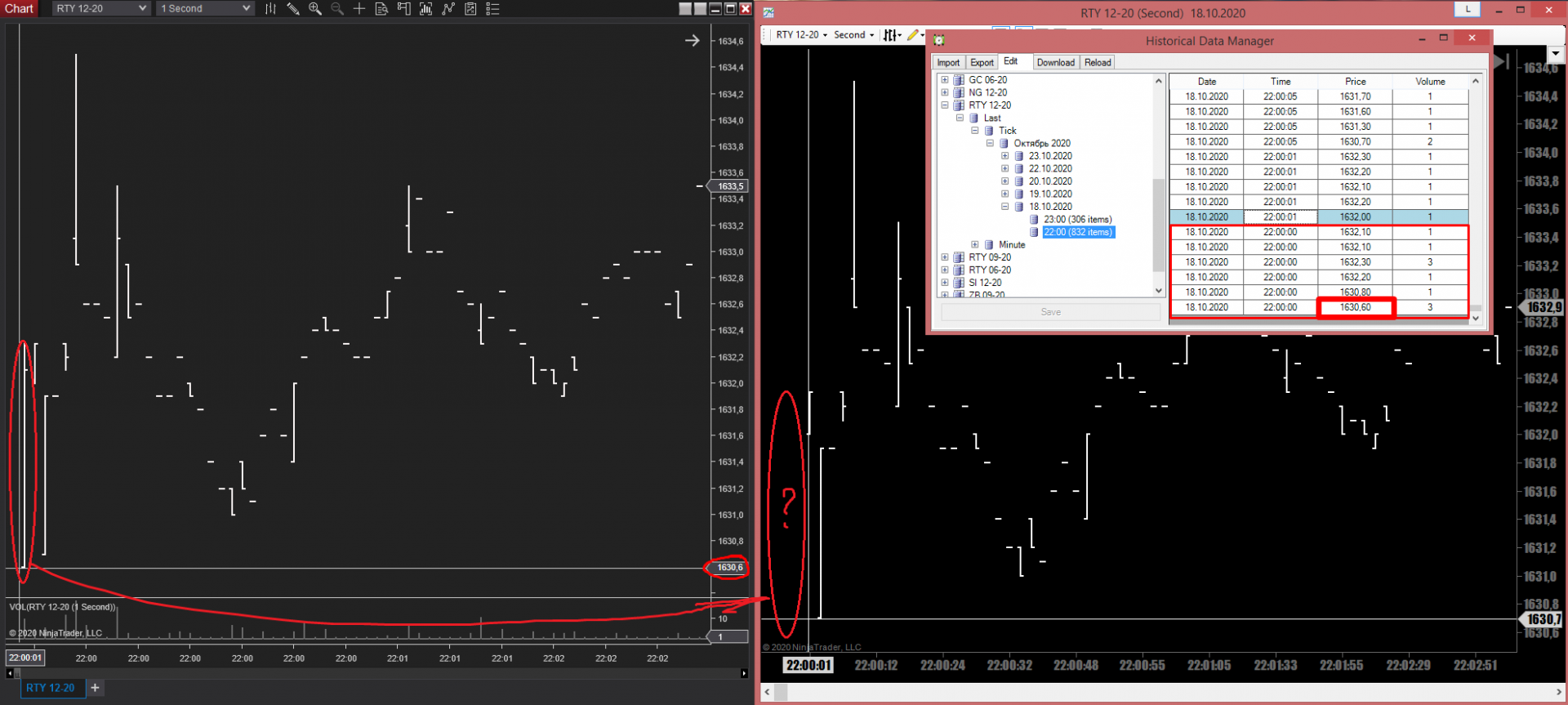1568x705 pixels.
Task: Expand the GC 06-20 tree node
Action: pyautogui.click(x=945, y=80)
